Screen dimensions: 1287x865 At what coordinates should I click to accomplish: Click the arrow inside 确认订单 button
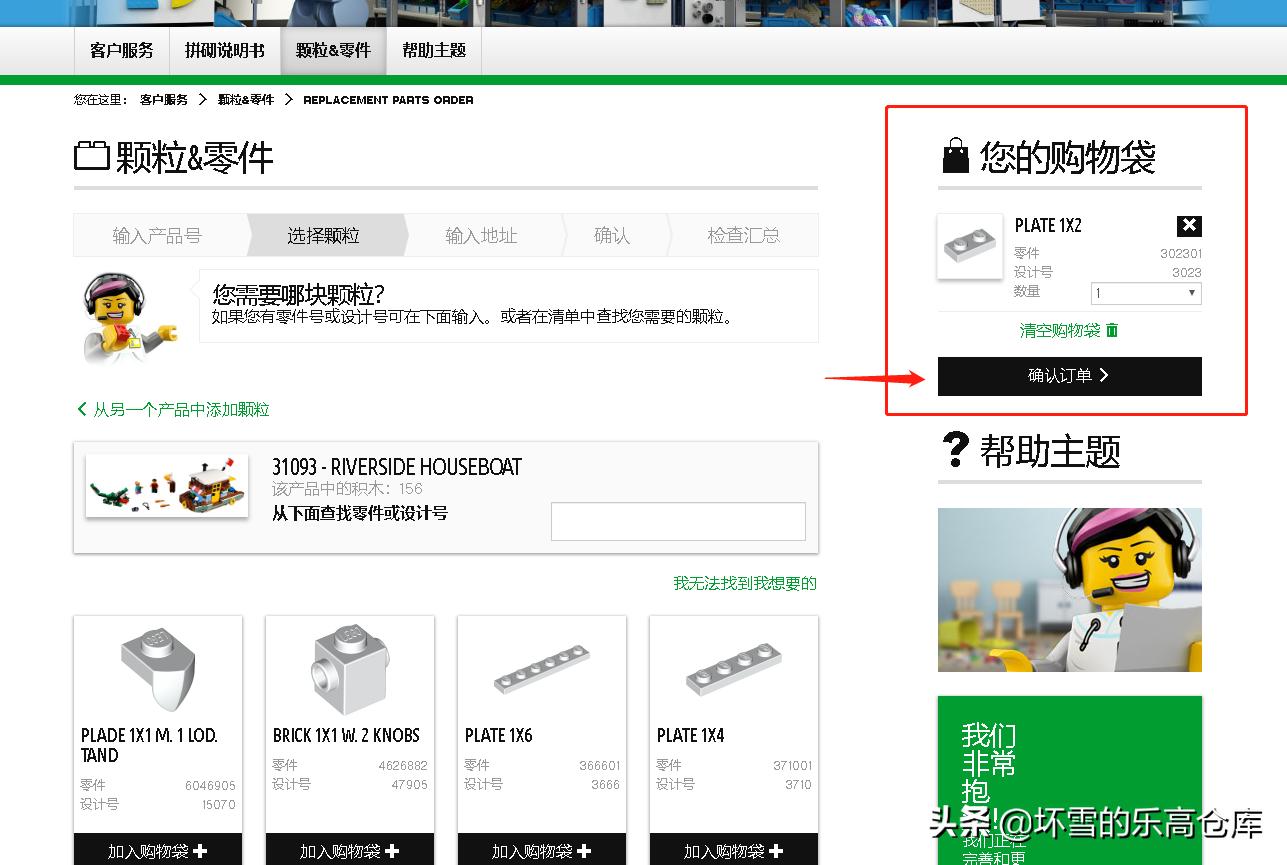click(1104, 376)
